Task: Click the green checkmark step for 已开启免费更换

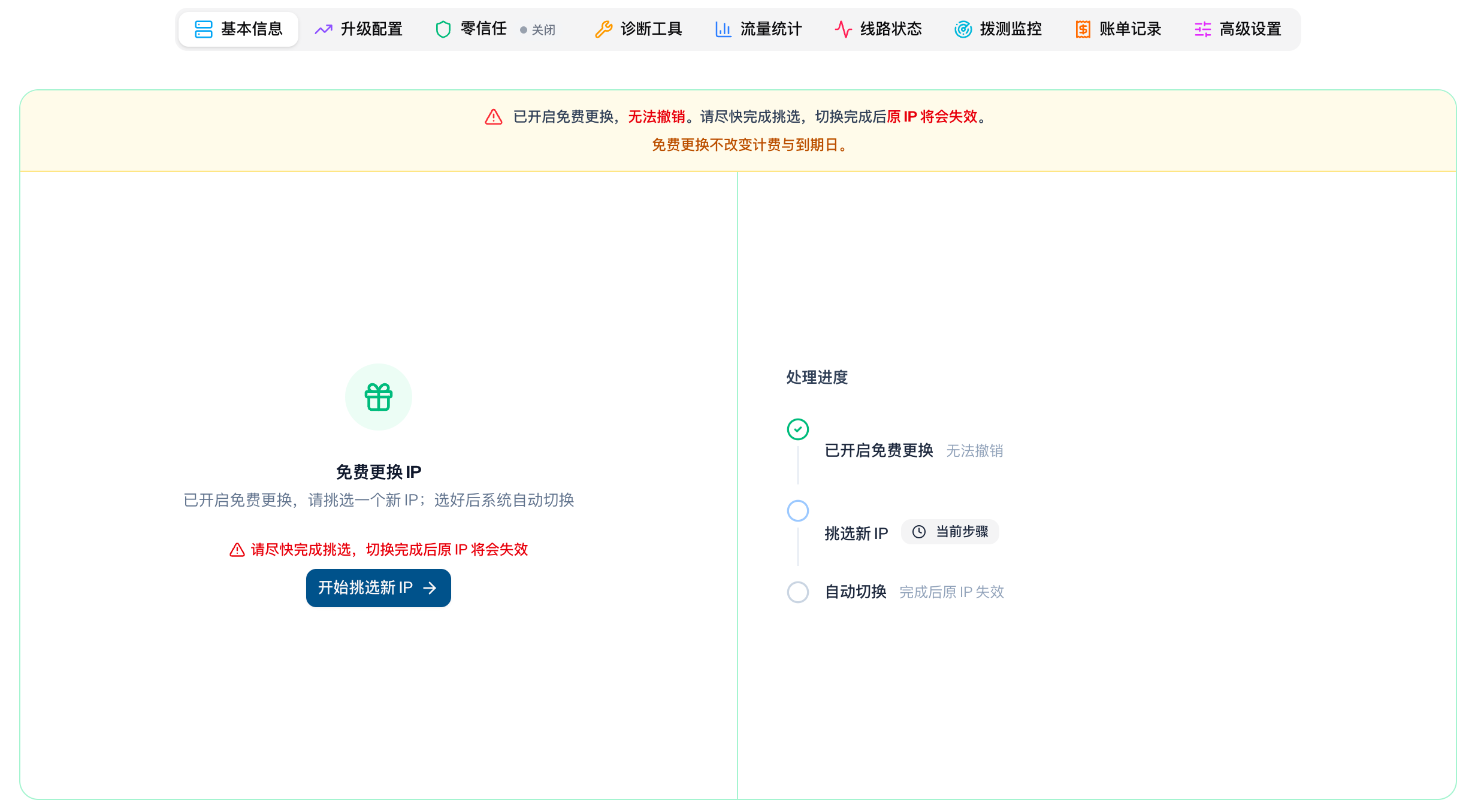Action: click(x=798, y=429)
